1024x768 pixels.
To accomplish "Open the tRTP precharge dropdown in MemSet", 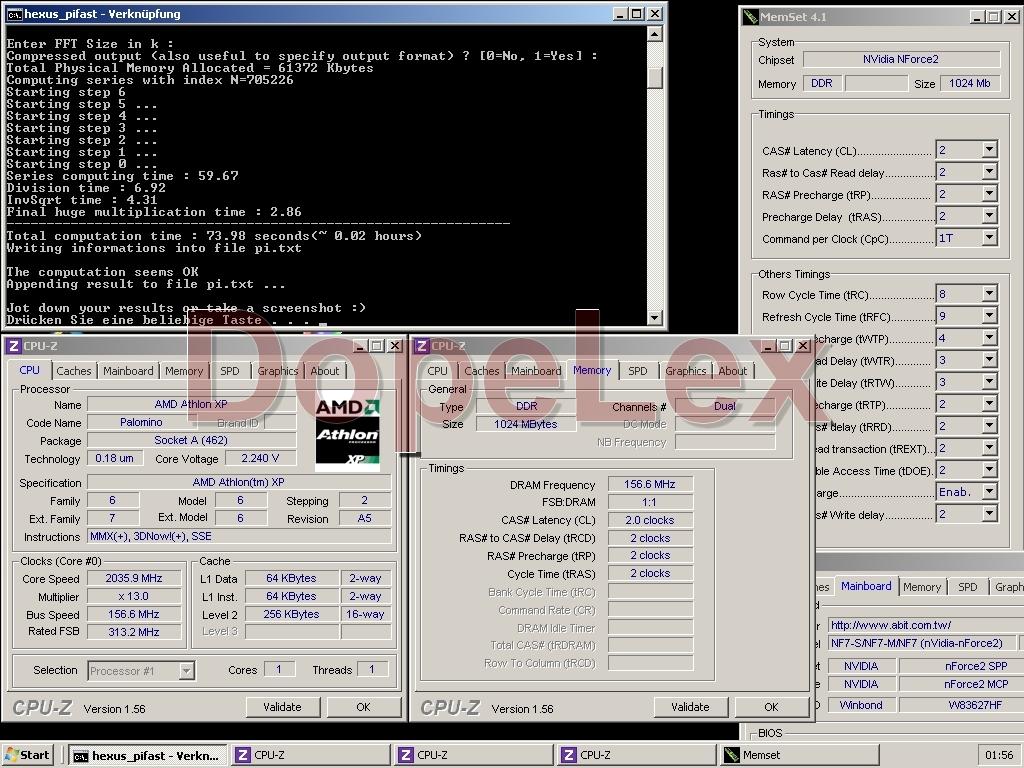I will 989,405.
